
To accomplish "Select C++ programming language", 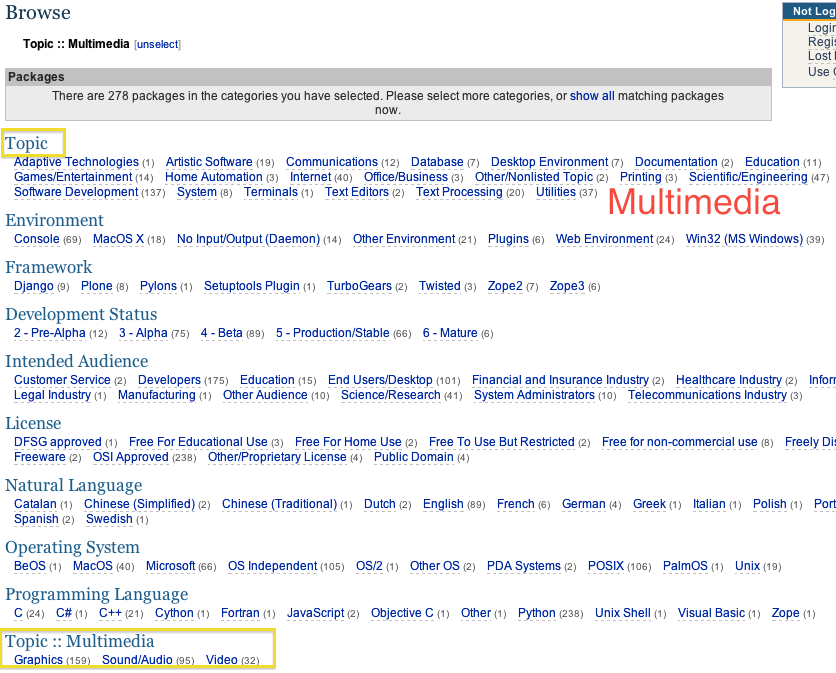I will [110, 613].
